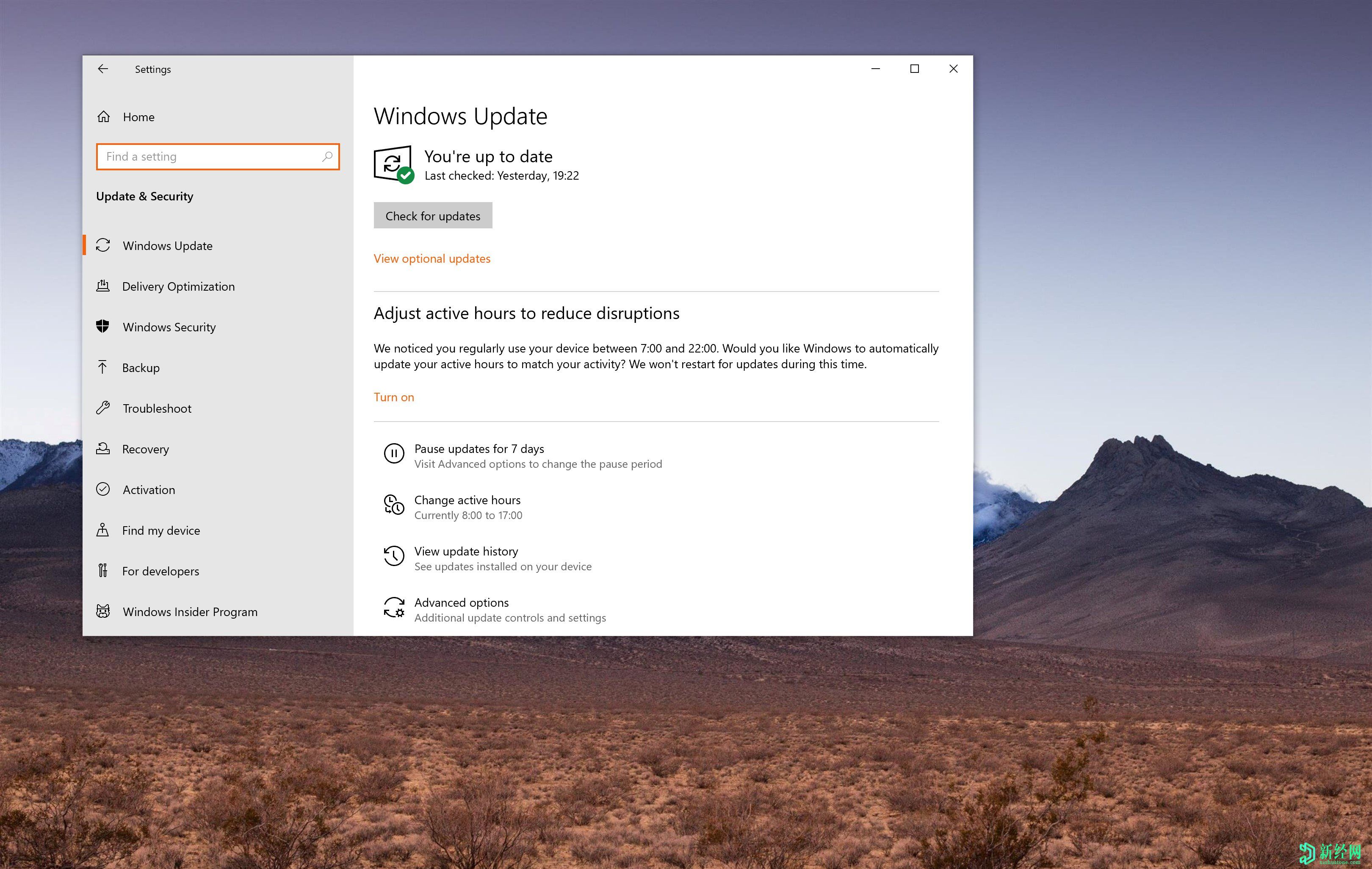Open the Activation page
Viewport: 1372px width, 869px height.
(x=149, y=490)
